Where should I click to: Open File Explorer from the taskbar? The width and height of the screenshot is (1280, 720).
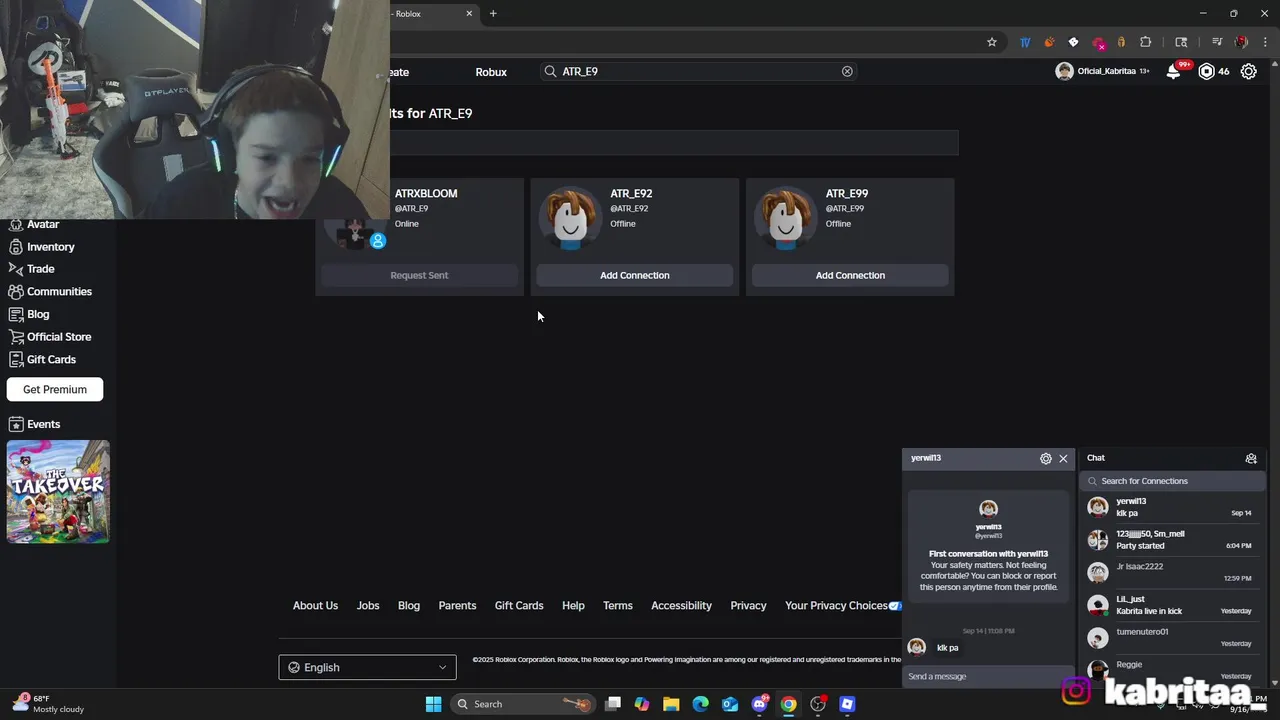coord(671,704)
